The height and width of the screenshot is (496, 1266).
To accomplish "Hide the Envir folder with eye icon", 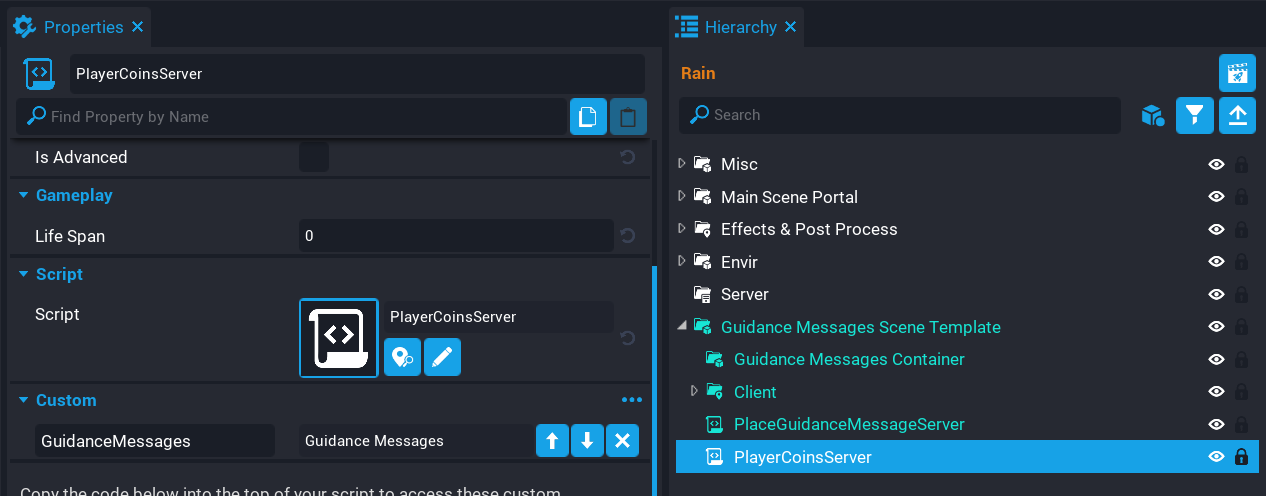I will 1216,262.
